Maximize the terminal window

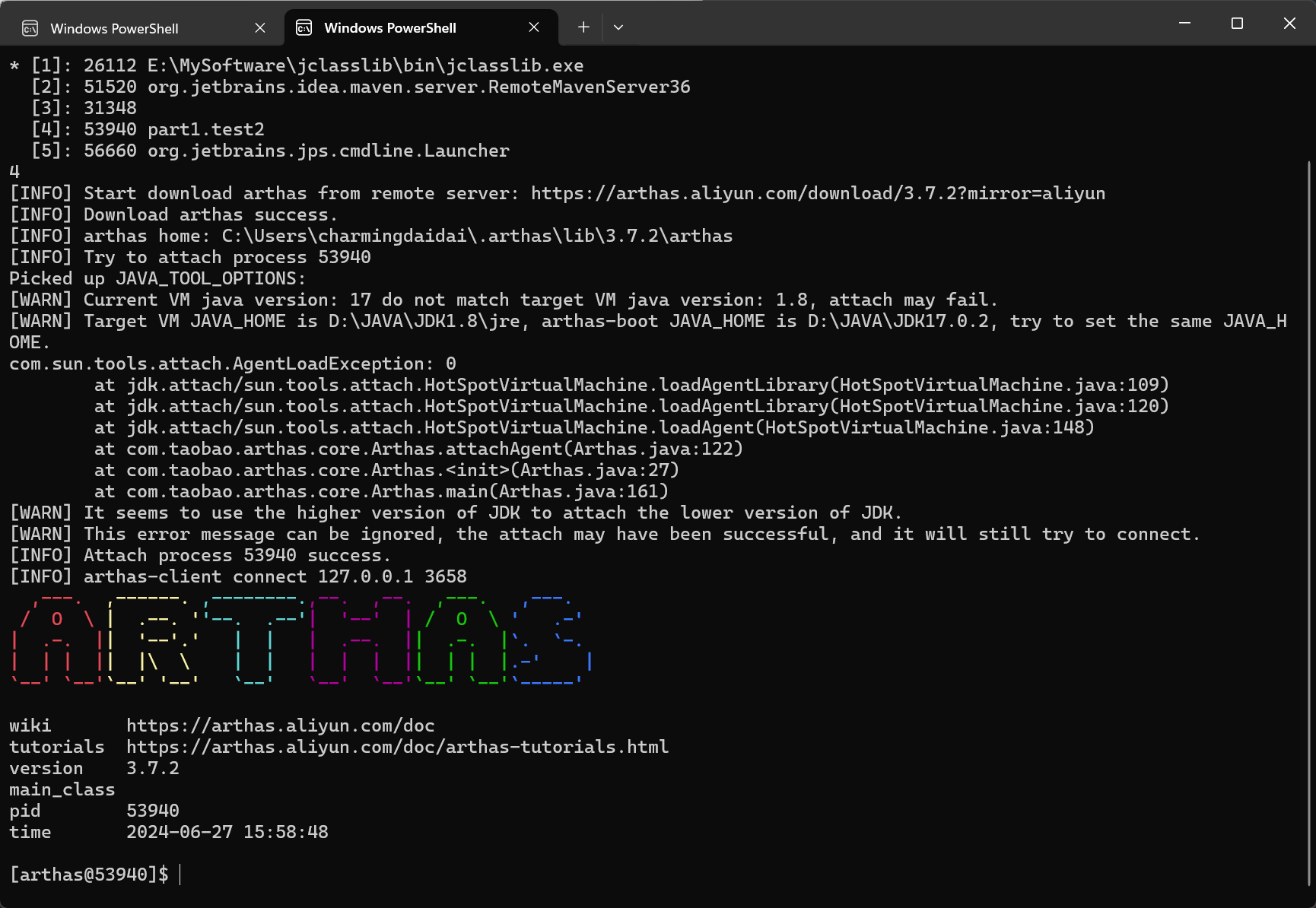(x=1237, y=24)
